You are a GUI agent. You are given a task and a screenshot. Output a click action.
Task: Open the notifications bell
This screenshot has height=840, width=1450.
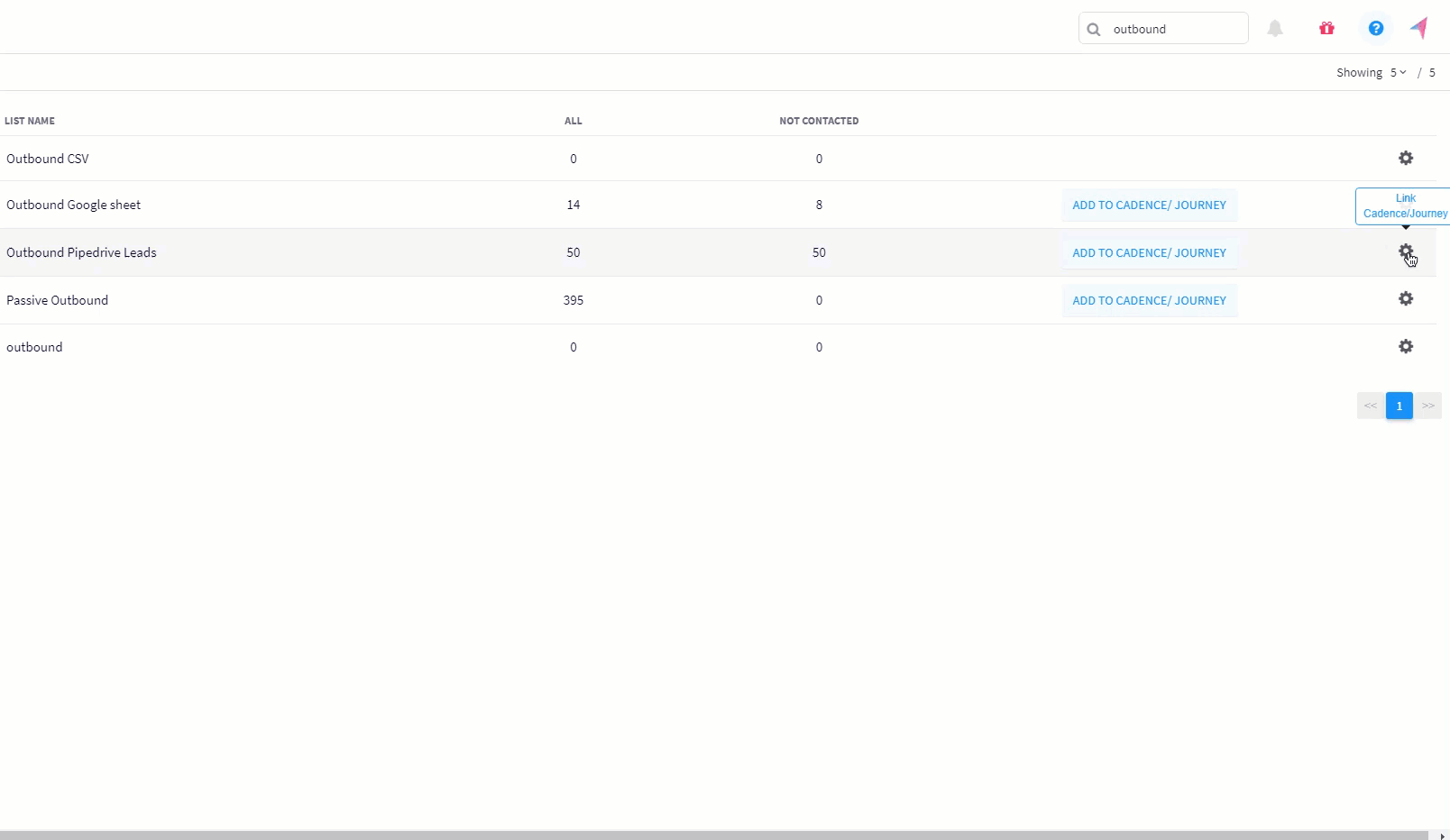1275,29
